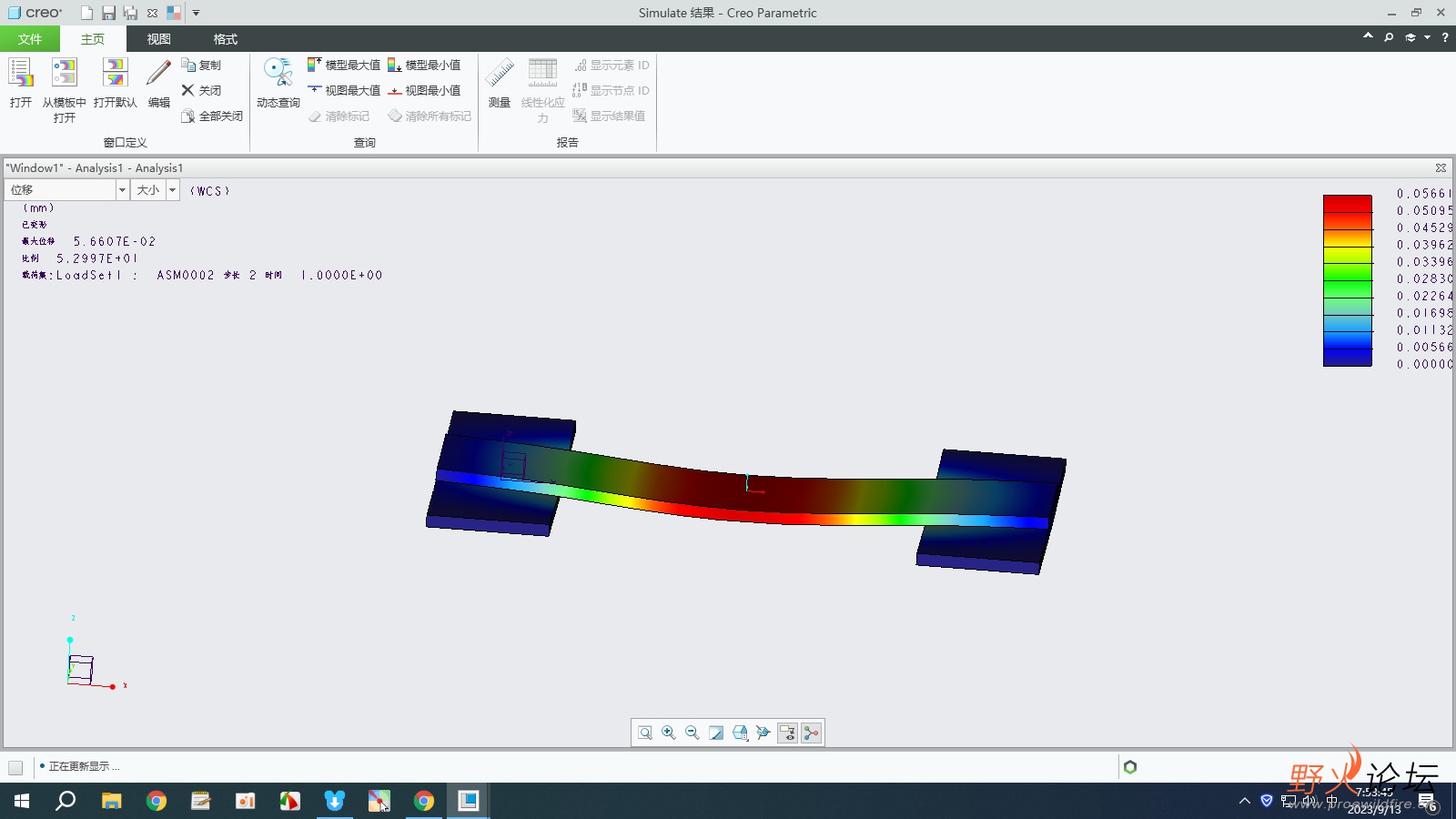This screenshot has width=1456, height=819.
Task: Collapse the ribbon using the up caret
Action: 1368,36
